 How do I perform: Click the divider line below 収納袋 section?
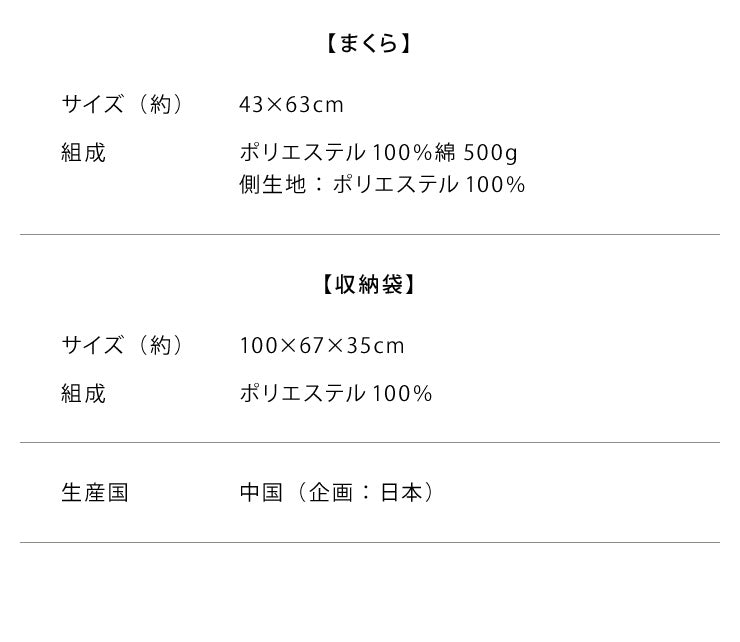point(370,442)
